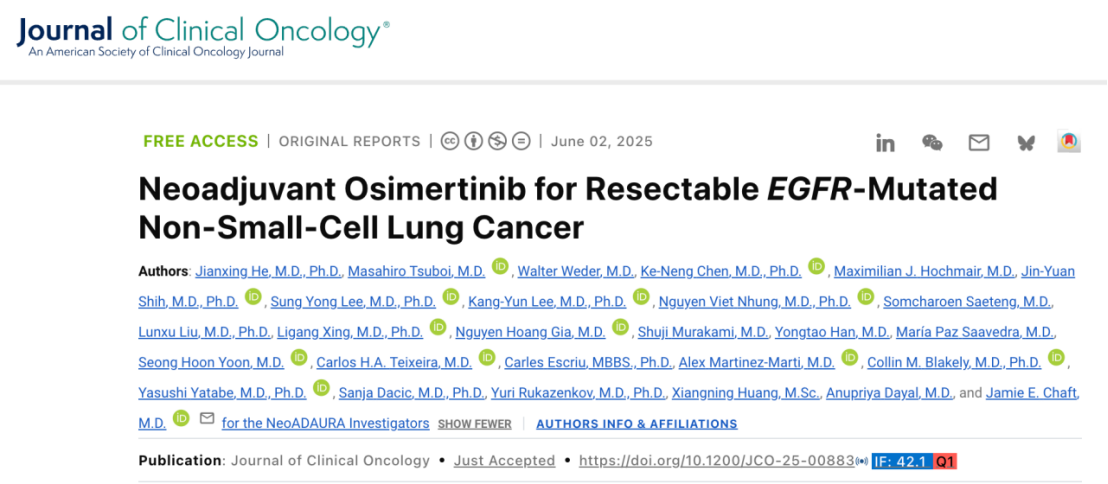Image resolution: width=1108 pixels, height=484 pixels.
Task: Open Collin M. Blakely's ORCID iD icon
Action: [x=1056, y=358]
